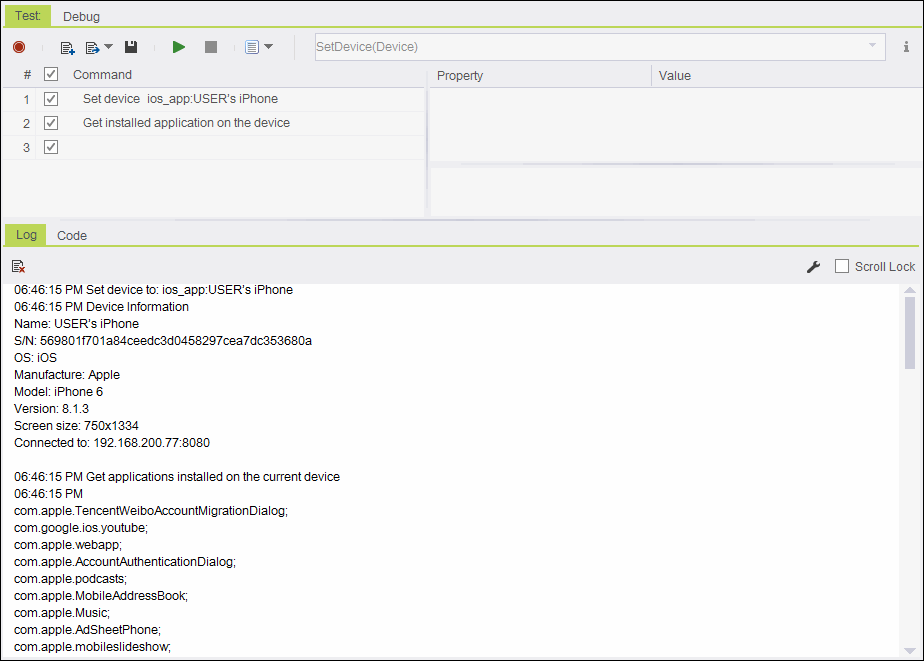
Task: Click the log panel vertical scrollbar thumb
Action: point(909,332)
